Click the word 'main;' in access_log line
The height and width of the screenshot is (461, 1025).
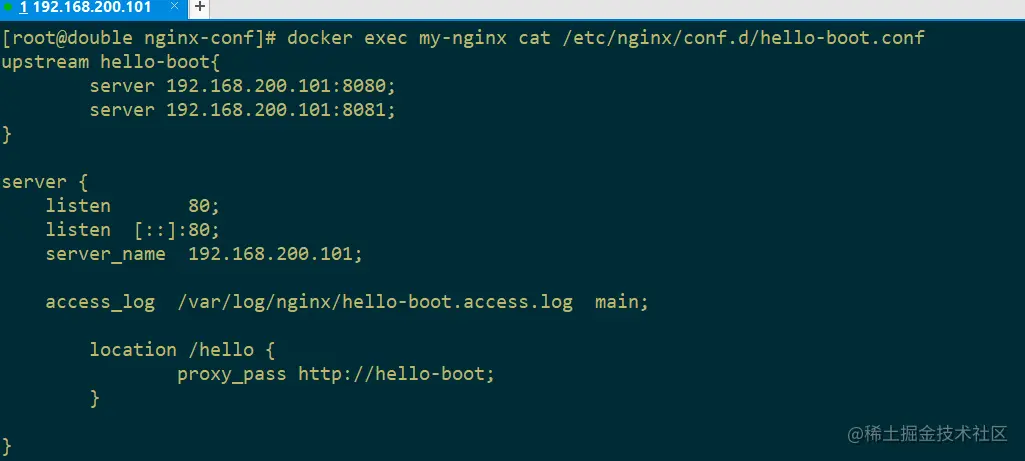pyautogui.click(x=622, y=302)
